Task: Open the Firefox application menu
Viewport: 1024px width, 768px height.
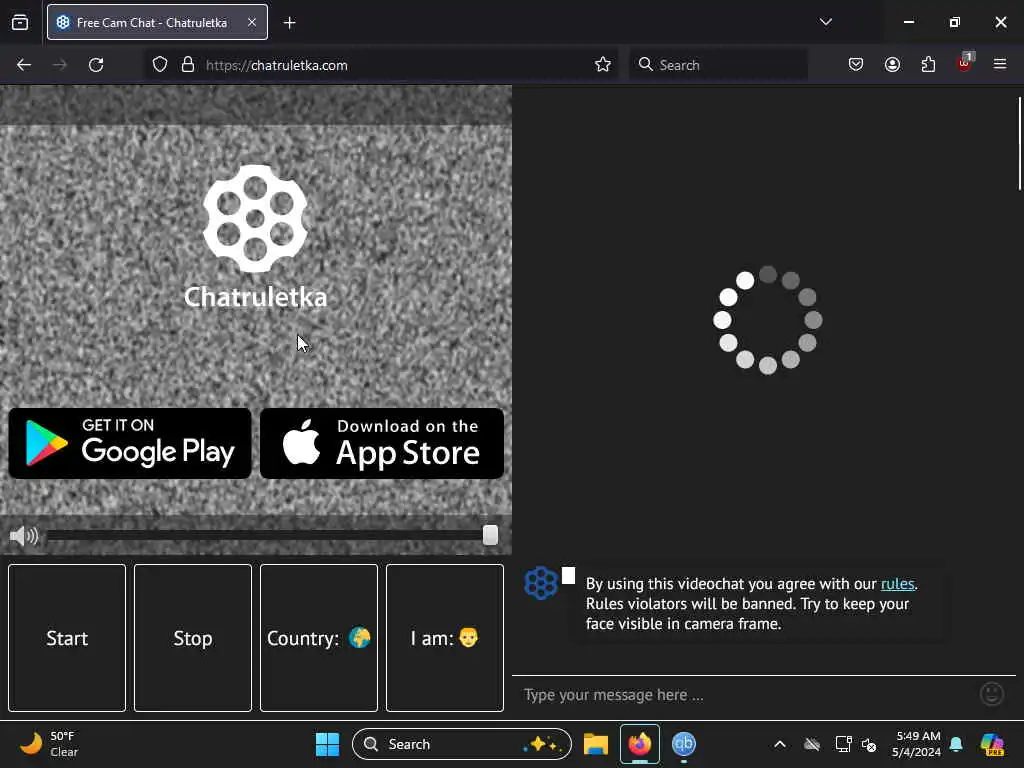Action: tap(1000, 64)
